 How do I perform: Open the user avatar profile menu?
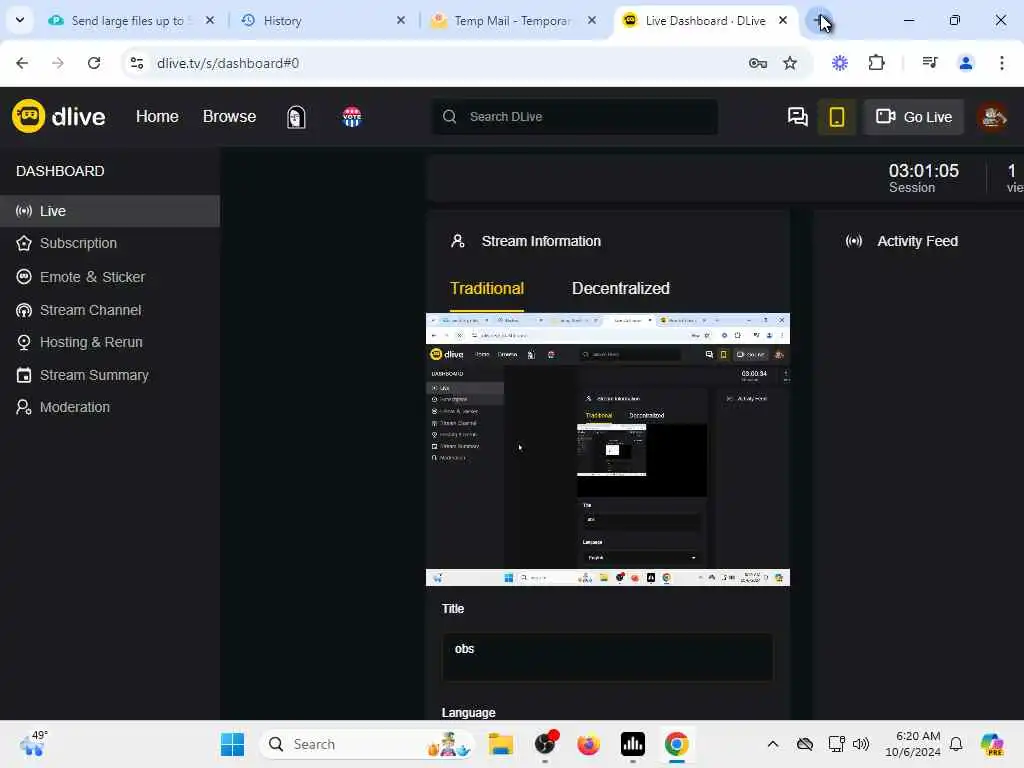(x=992, y=117)
